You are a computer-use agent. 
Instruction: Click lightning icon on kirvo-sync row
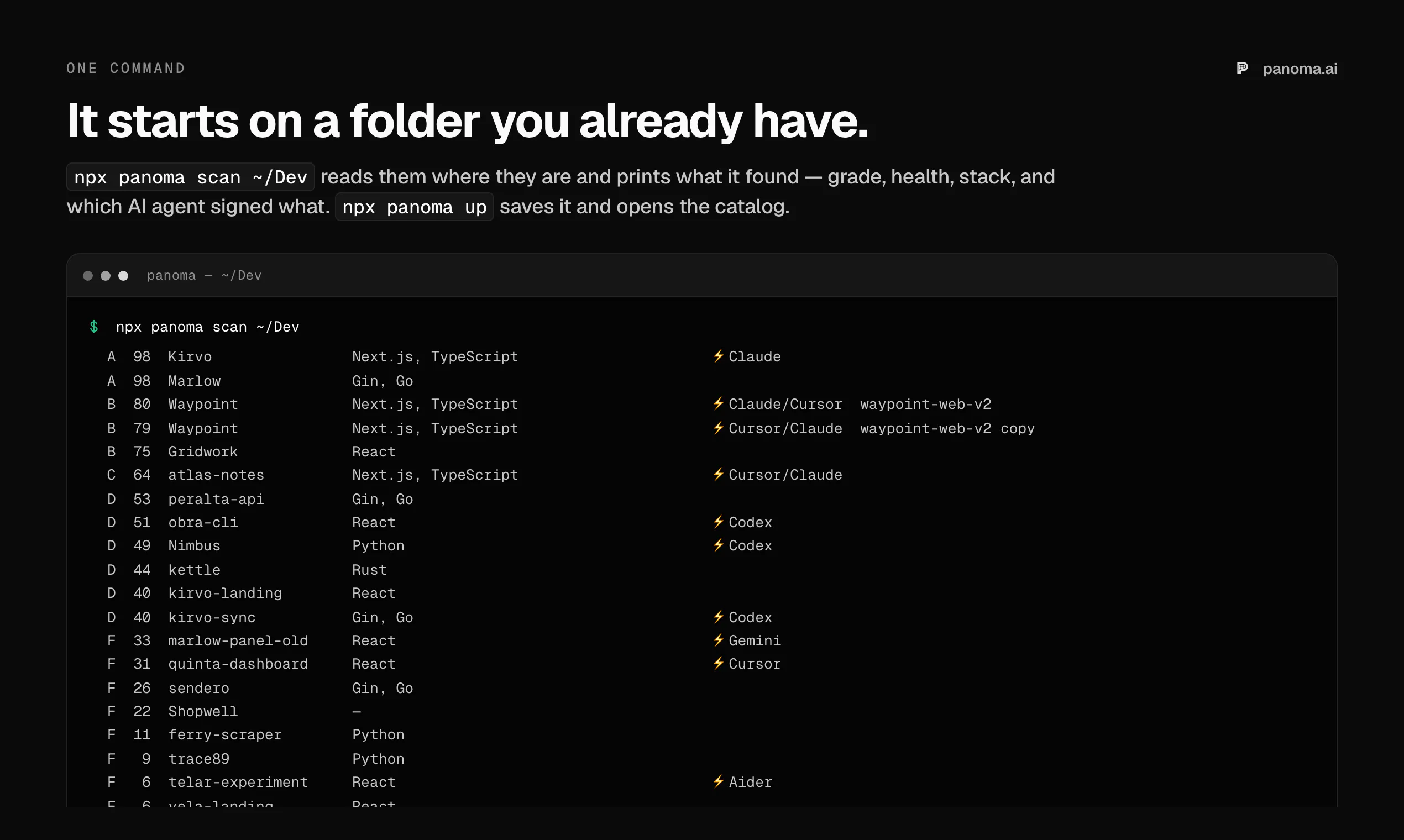pyautogui.click(x=719, y=617)
